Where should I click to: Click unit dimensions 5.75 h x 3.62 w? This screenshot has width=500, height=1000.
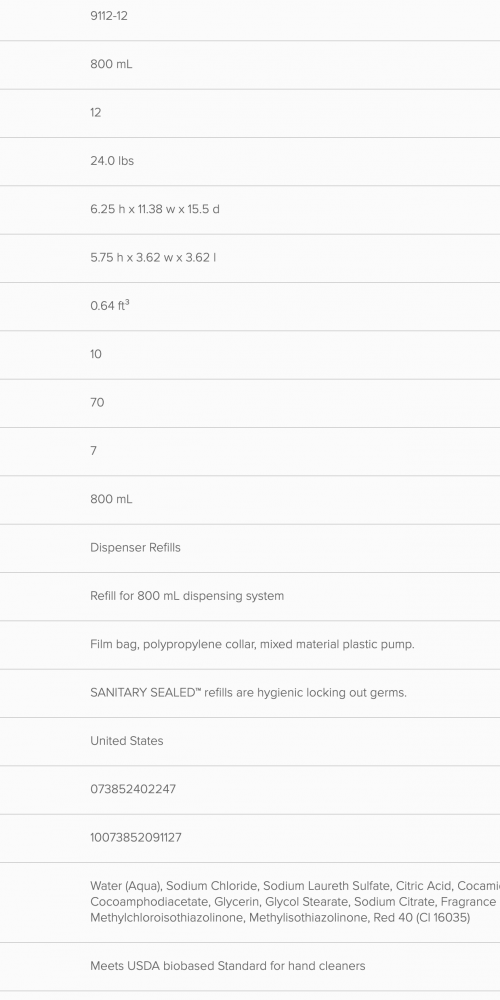tap(153, 258)
